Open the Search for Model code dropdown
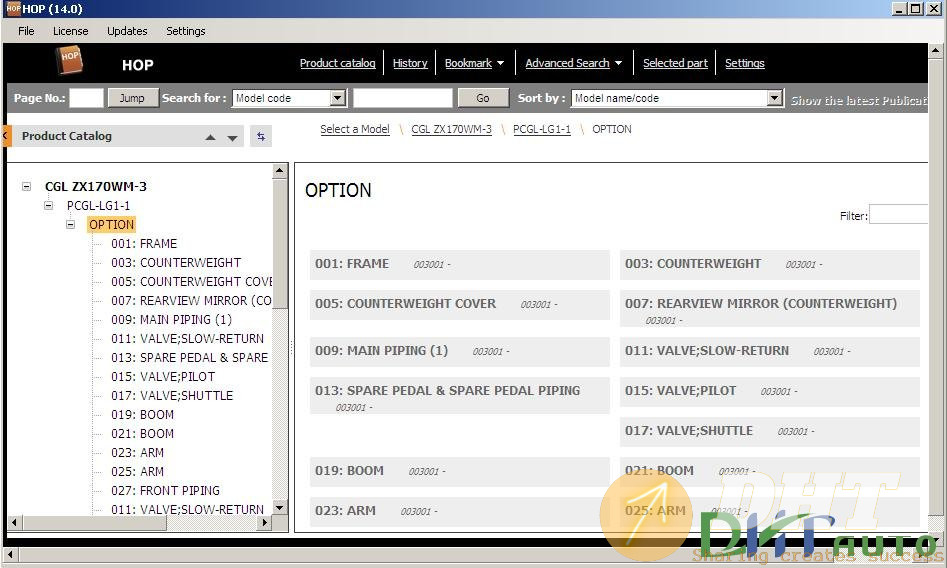 pos(338,98)
